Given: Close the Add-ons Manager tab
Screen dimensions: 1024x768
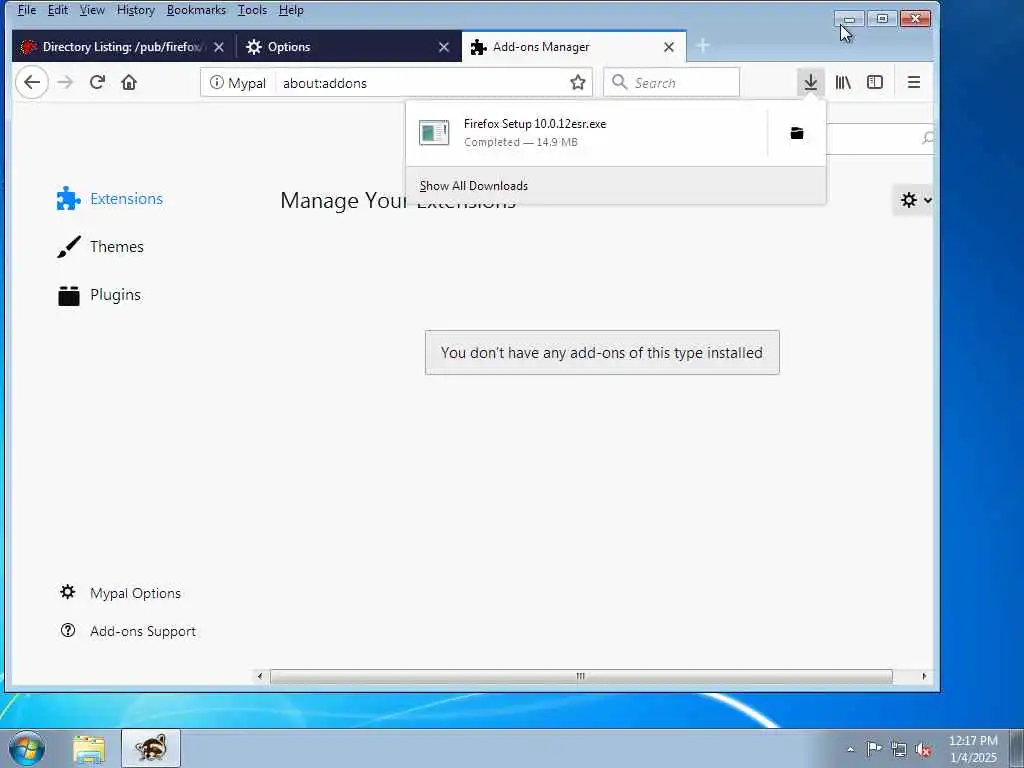Looking at the screenshot, I should (669, 47).
